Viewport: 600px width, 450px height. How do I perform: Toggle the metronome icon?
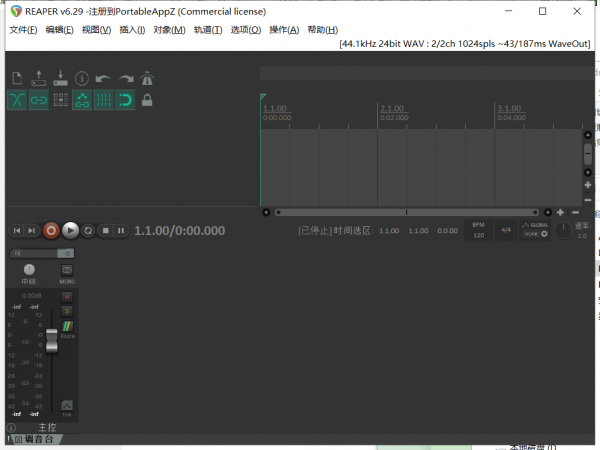tap(147, 78)
